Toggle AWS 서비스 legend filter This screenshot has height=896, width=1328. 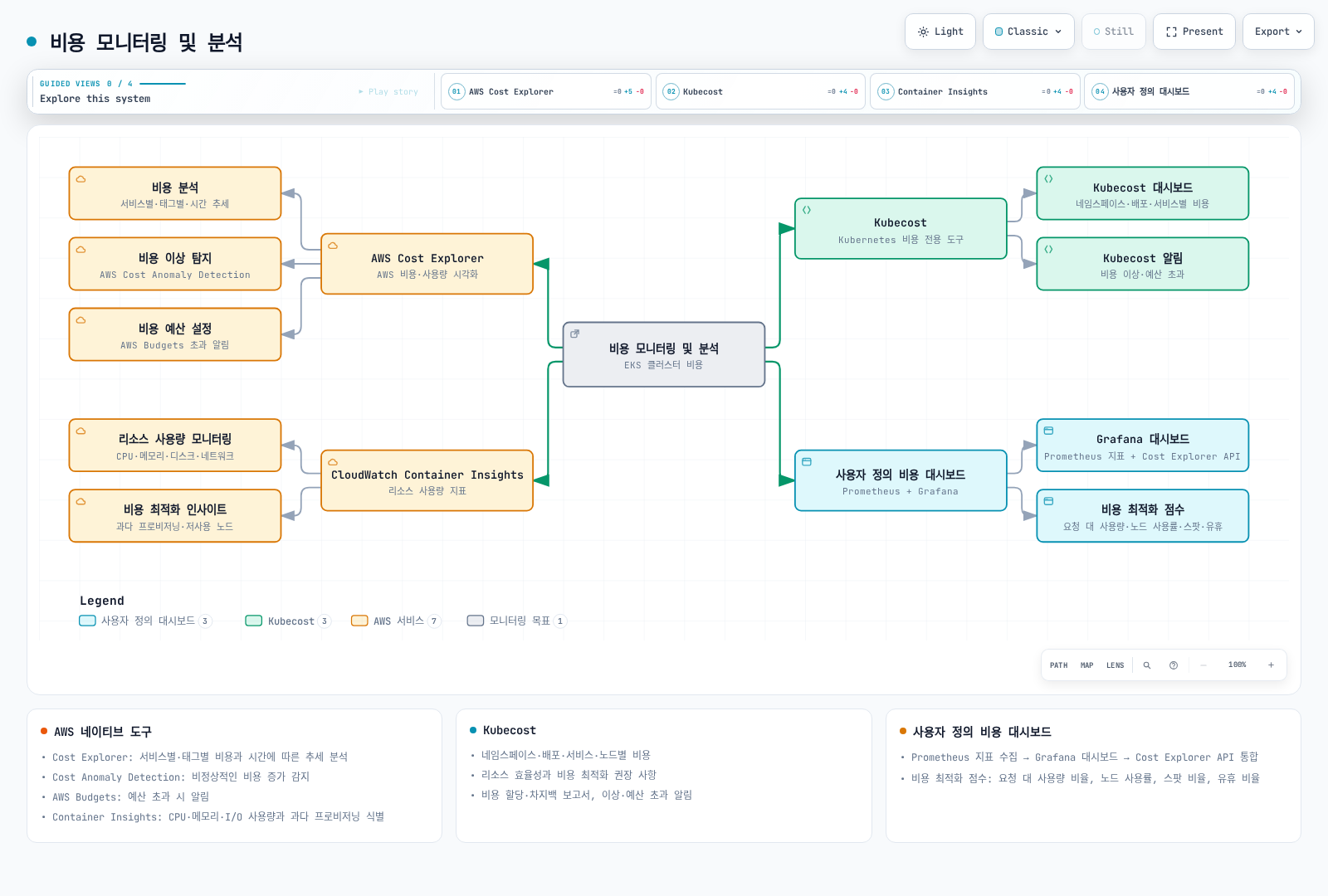[396, 621]
